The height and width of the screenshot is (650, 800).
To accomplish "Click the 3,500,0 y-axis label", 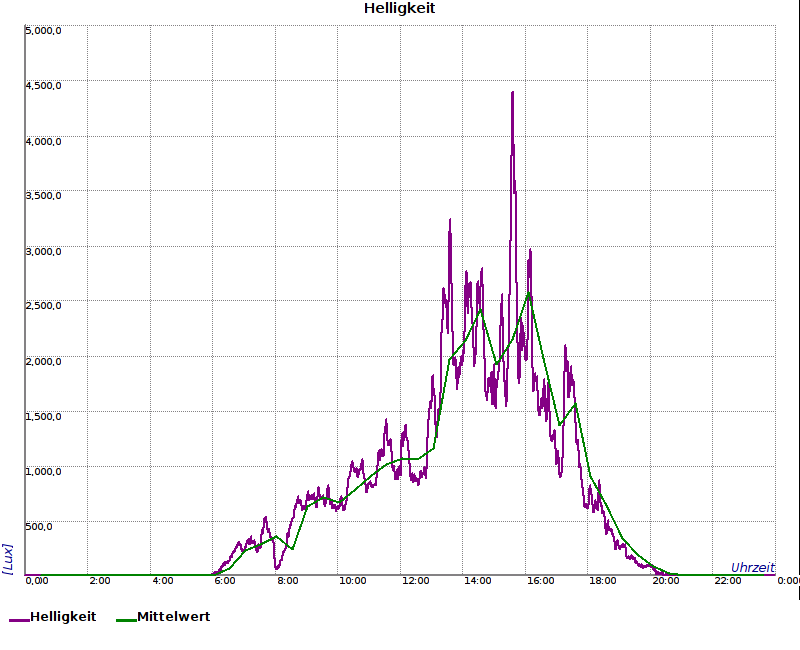I will coord(43,196).
